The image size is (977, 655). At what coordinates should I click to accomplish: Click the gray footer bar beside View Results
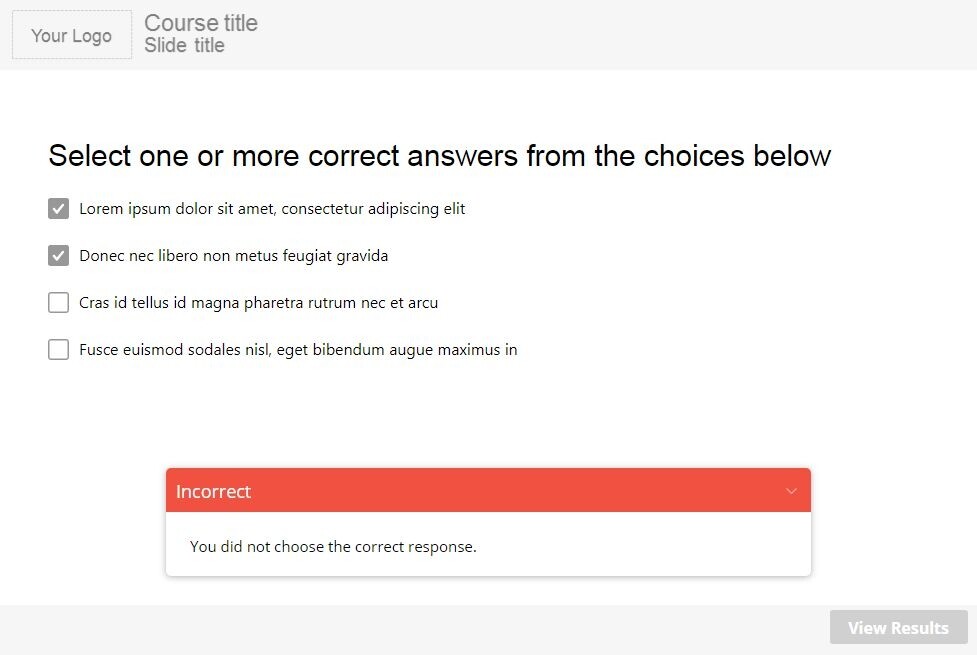coord(400,629)
